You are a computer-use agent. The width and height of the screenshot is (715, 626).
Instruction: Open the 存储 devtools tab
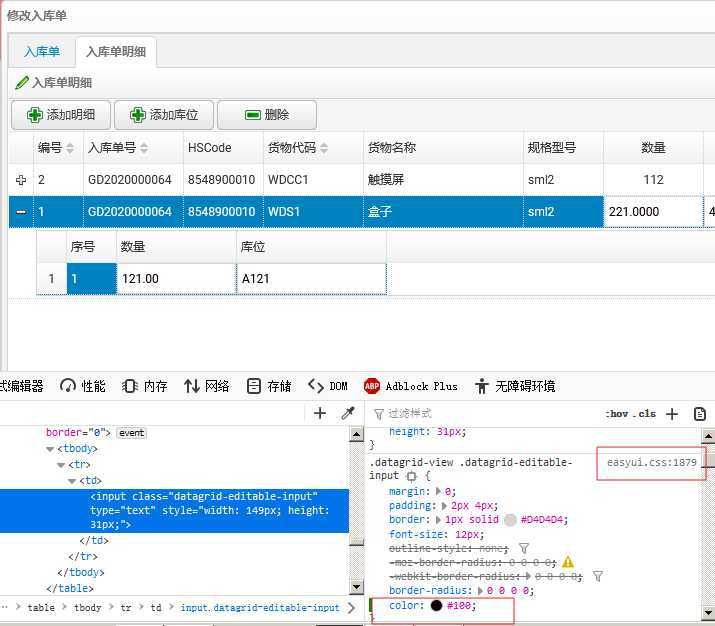coord(269,386)
